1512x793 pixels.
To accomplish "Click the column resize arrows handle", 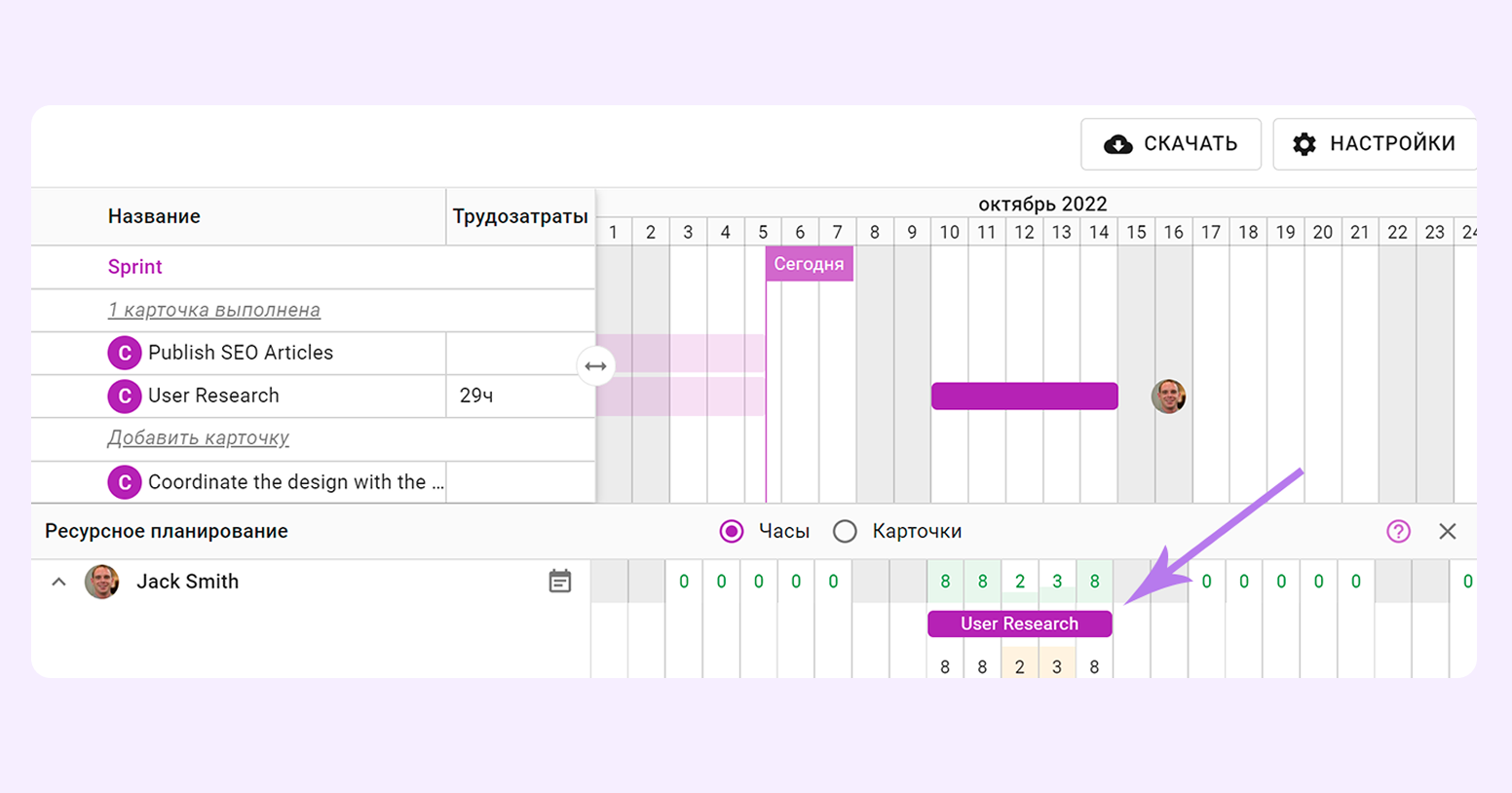I will pos(595,366).
